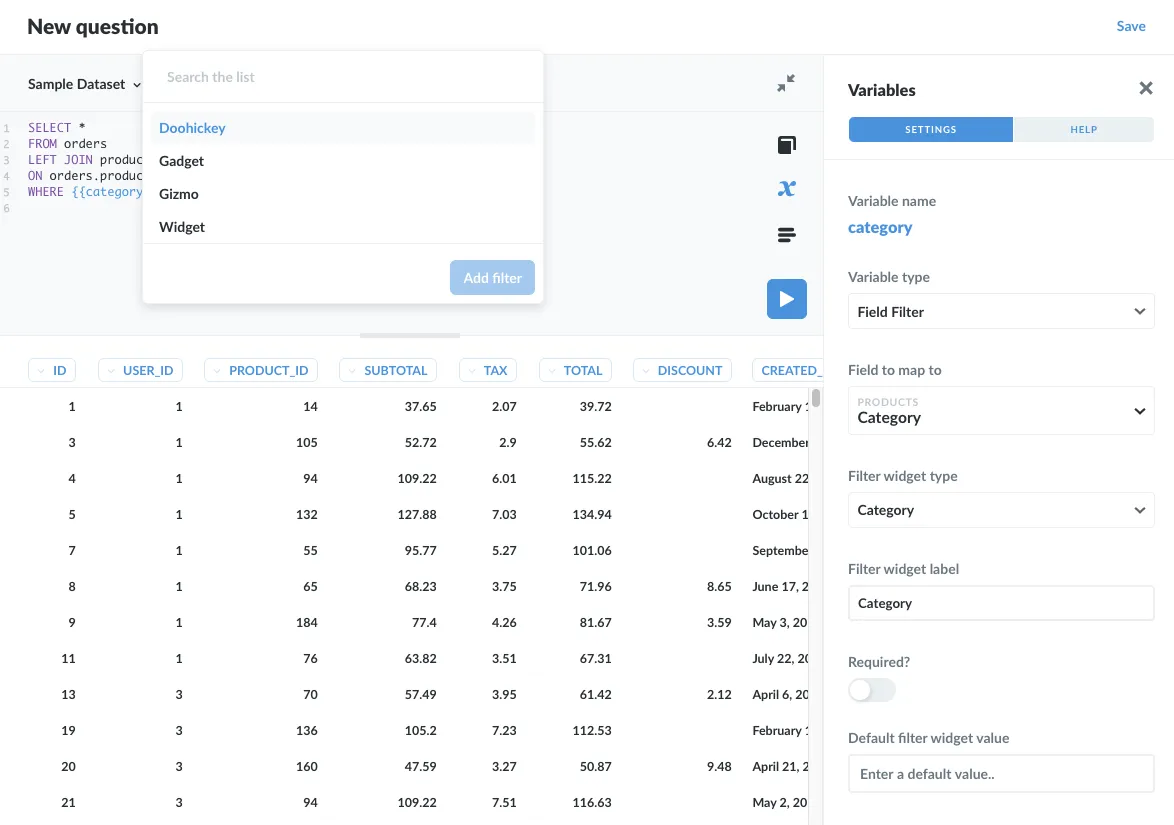The image size is (1174, 825).
Task: Close the Variables panel
Action: pos(1146,88)
